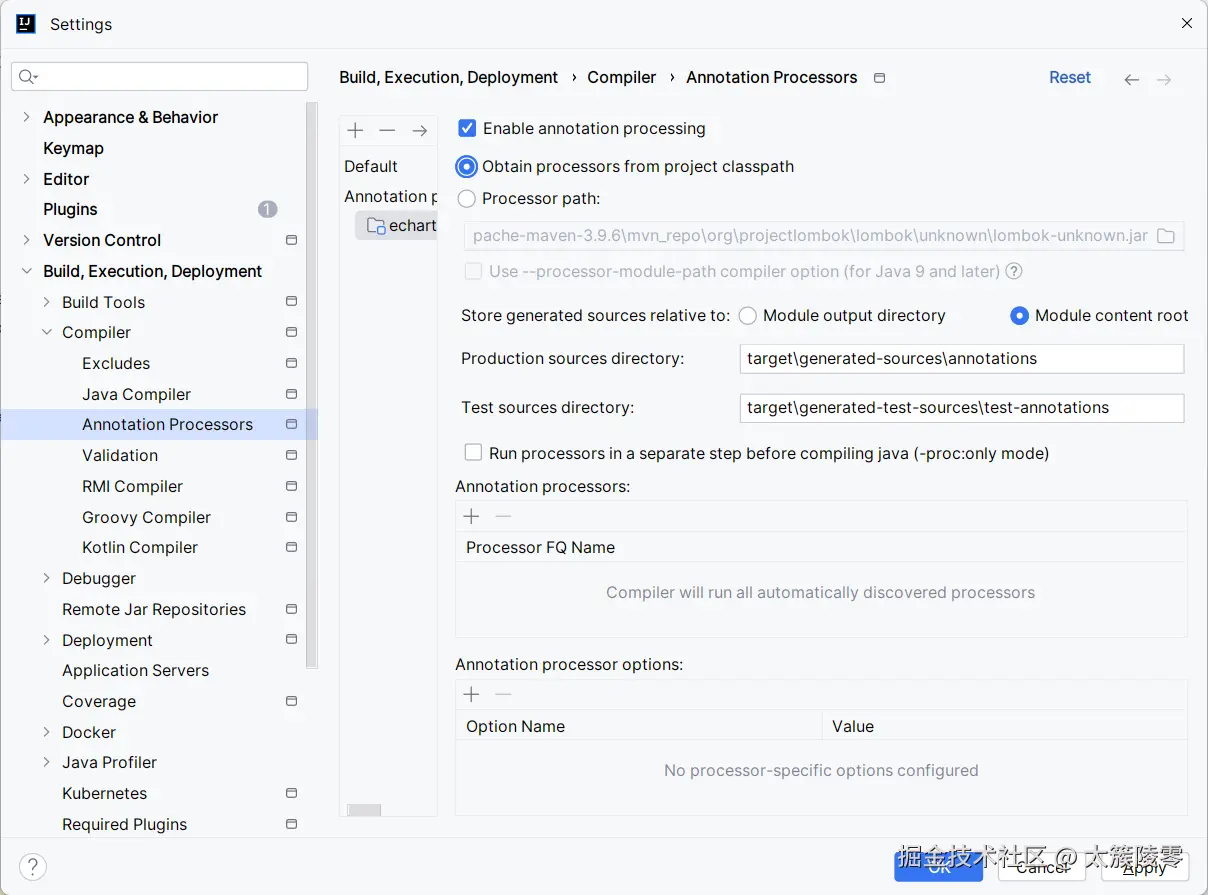Select Kotlin Compiler in the settings tree
The width and height of the screenshot is (1208, 895).
coord(140,547)
